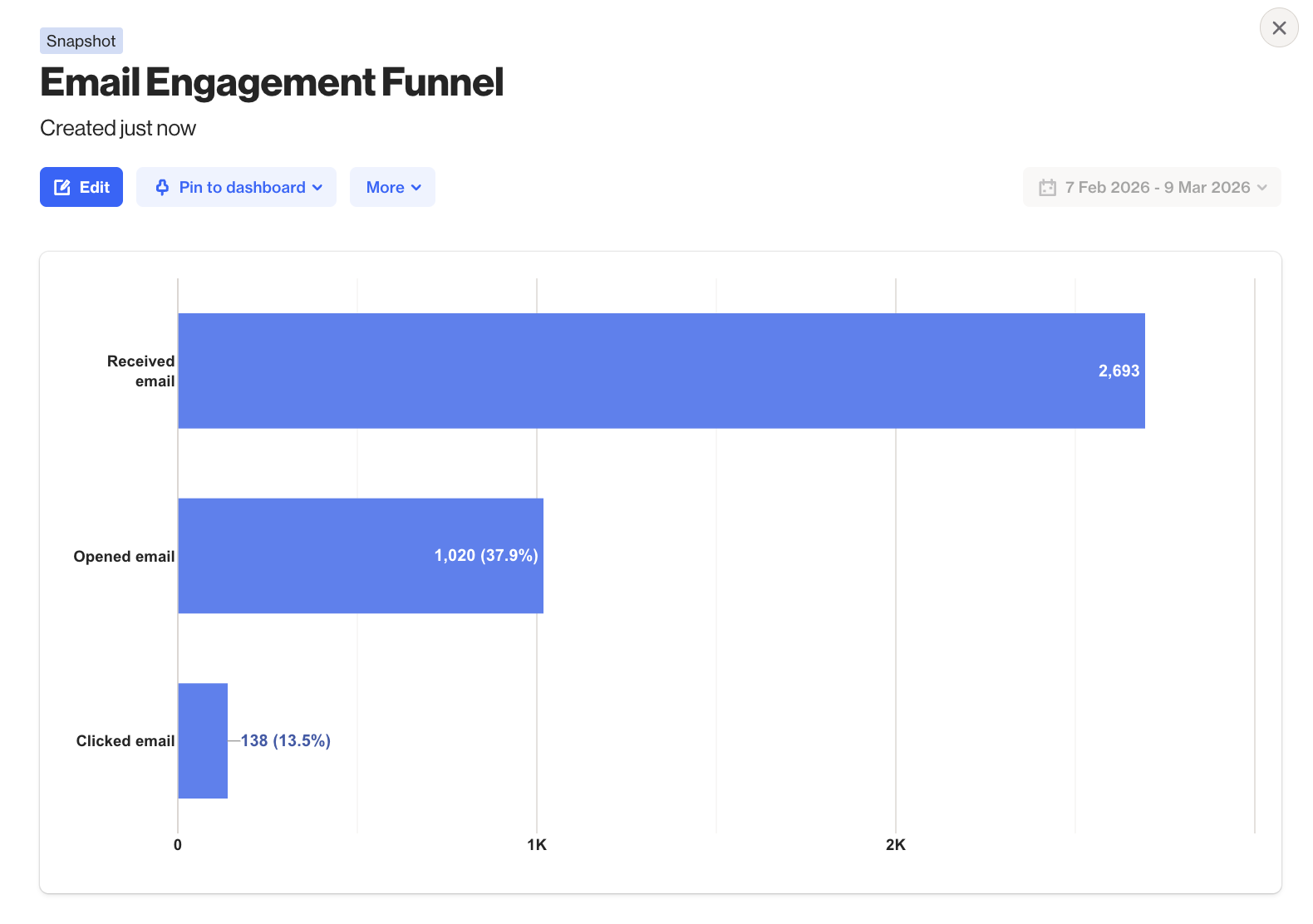Click the calendar icon in date range
Screen dimensions: 1313x924
click(1047, 187)
